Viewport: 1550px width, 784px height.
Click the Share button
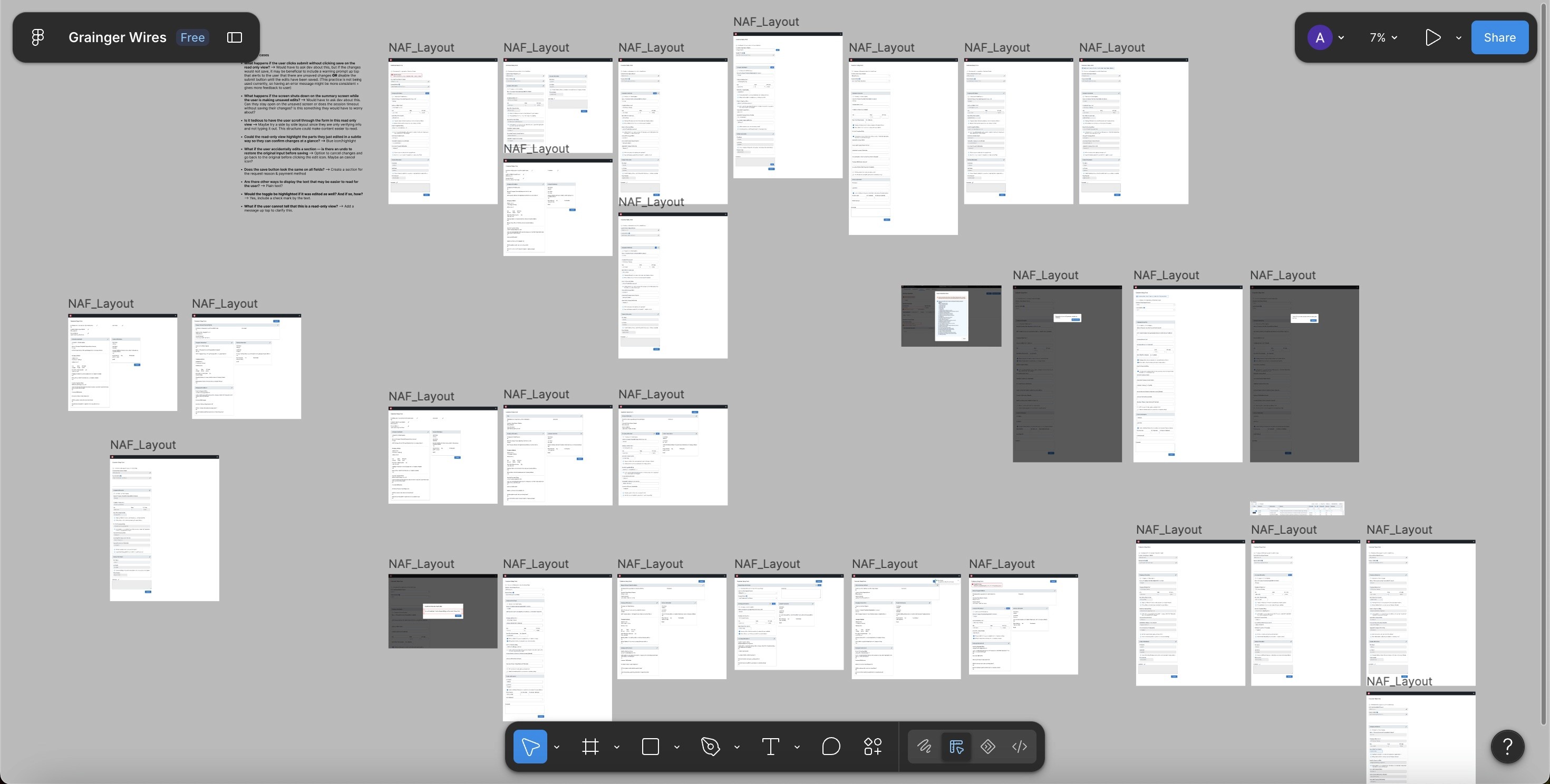point(1499,37)
